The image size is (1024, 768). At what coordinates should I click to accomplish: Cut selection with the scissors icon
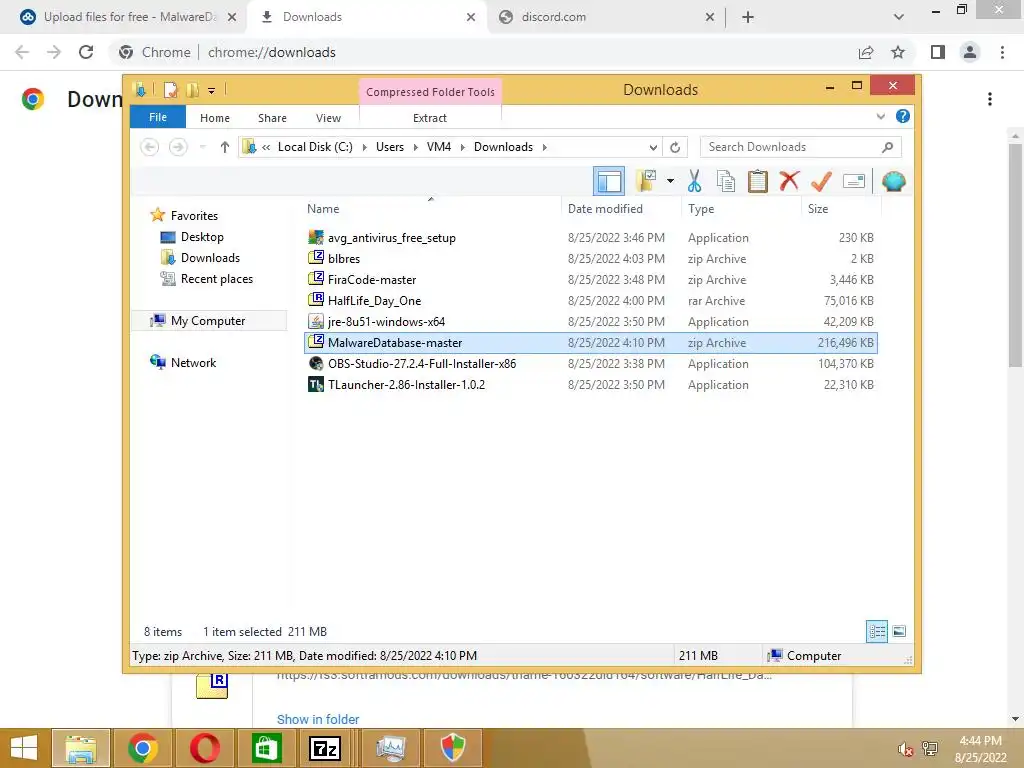pyautogui.click(x=694, y=181)
